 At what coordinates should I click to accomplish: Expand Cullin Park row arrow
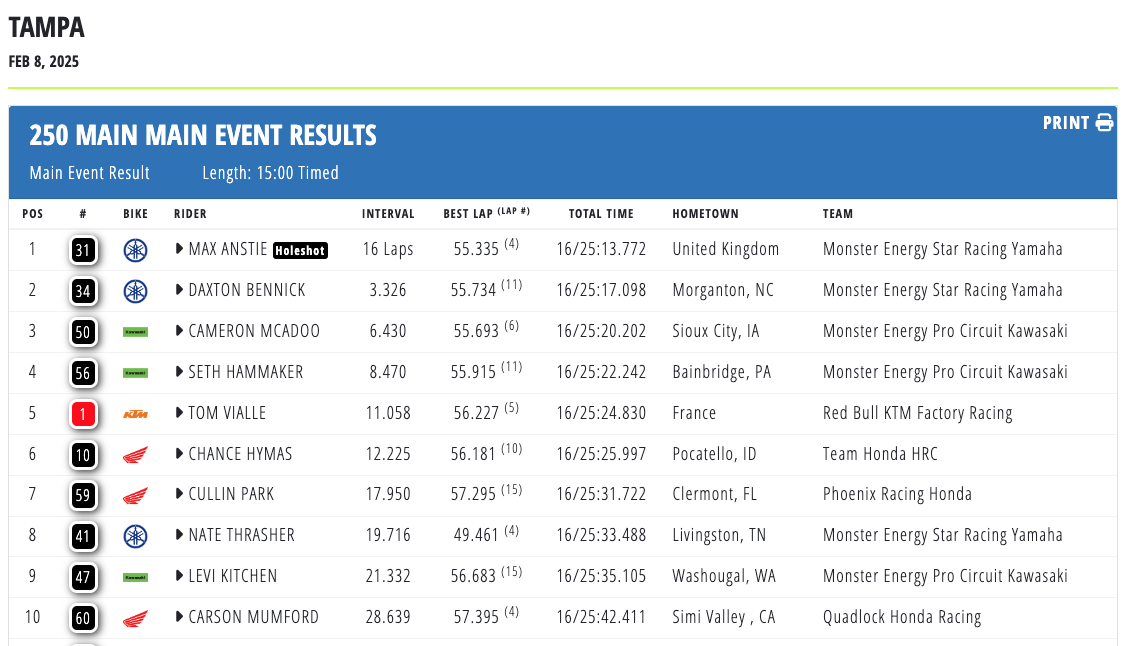(180, 494)
